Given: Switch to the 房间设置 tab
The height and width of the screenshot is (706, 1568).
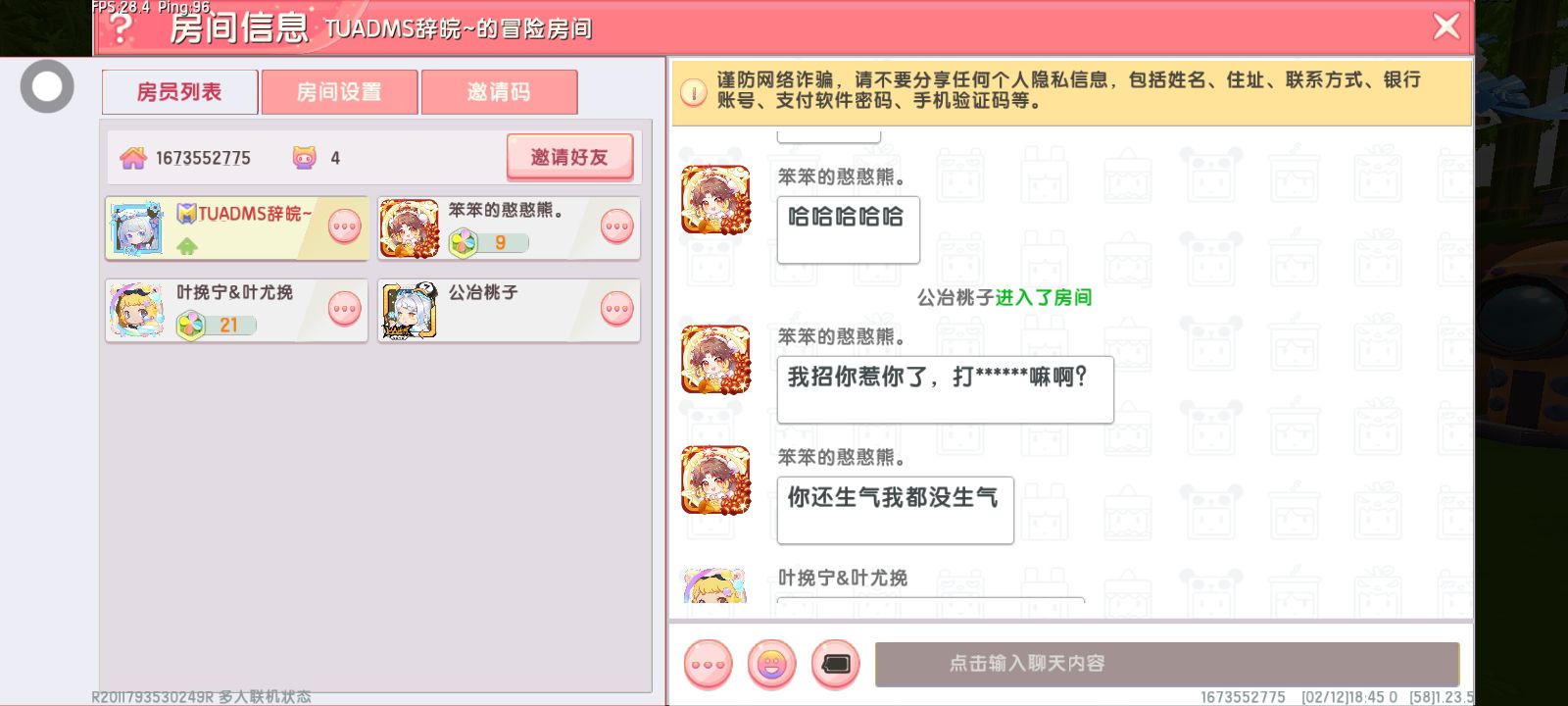Looking at the screenshot, I should click(x=339, y=92).
